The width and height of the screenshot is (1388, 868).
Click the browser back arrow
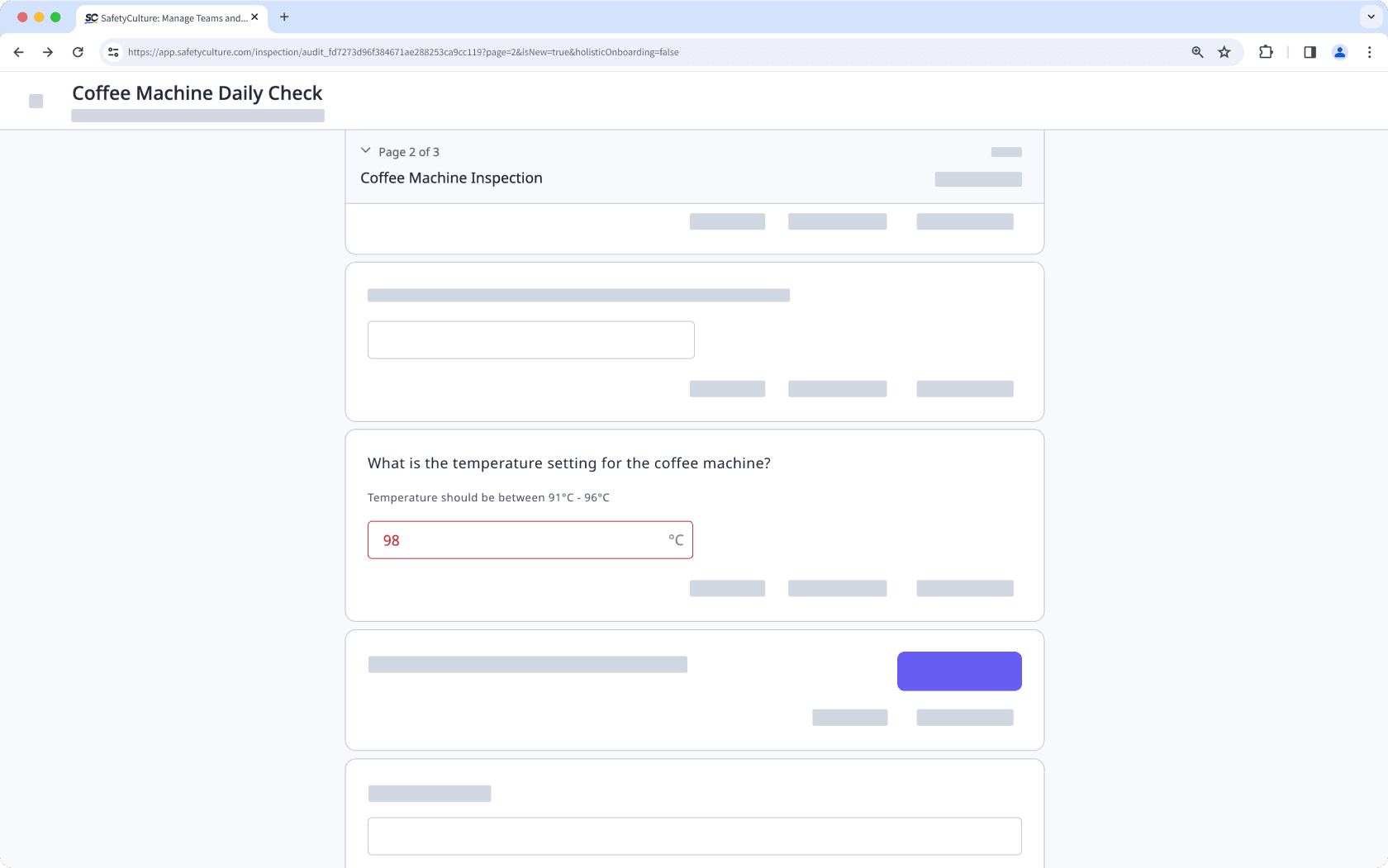point(18,52)
